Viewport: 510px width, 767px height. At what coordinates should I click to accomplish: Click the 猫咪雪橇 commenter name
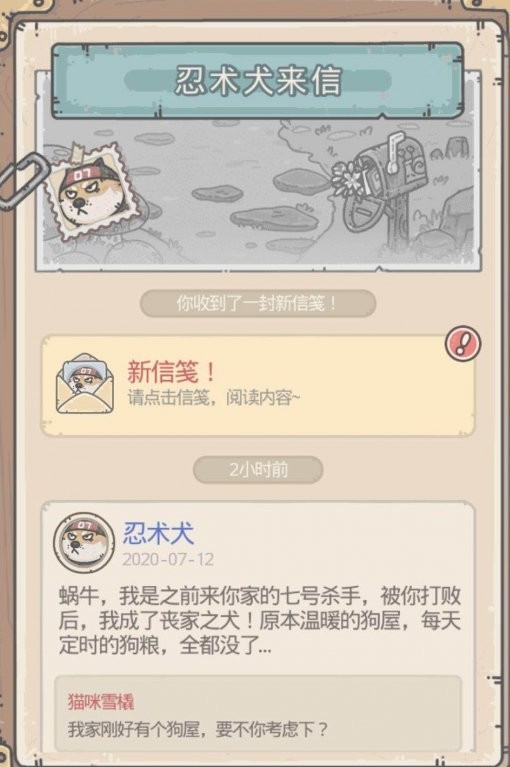point(101,701)
